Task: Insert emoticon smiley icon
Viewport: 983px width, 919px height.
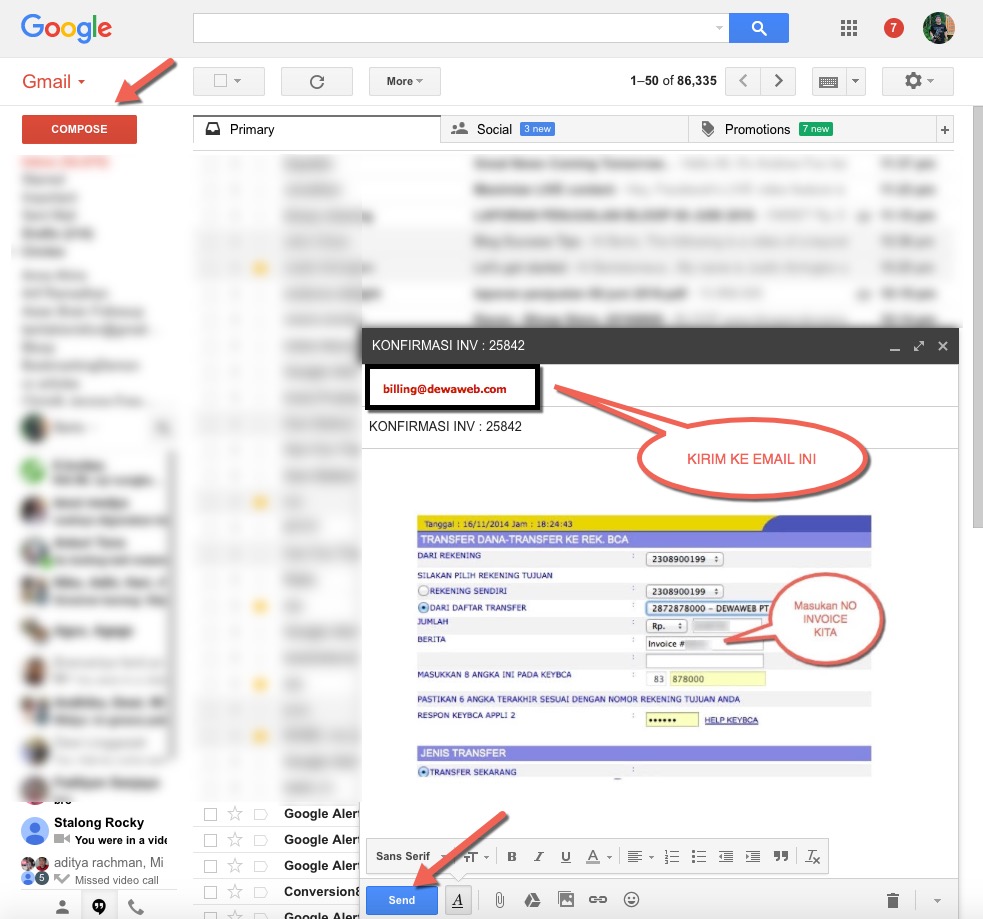Action: point(631,900)
